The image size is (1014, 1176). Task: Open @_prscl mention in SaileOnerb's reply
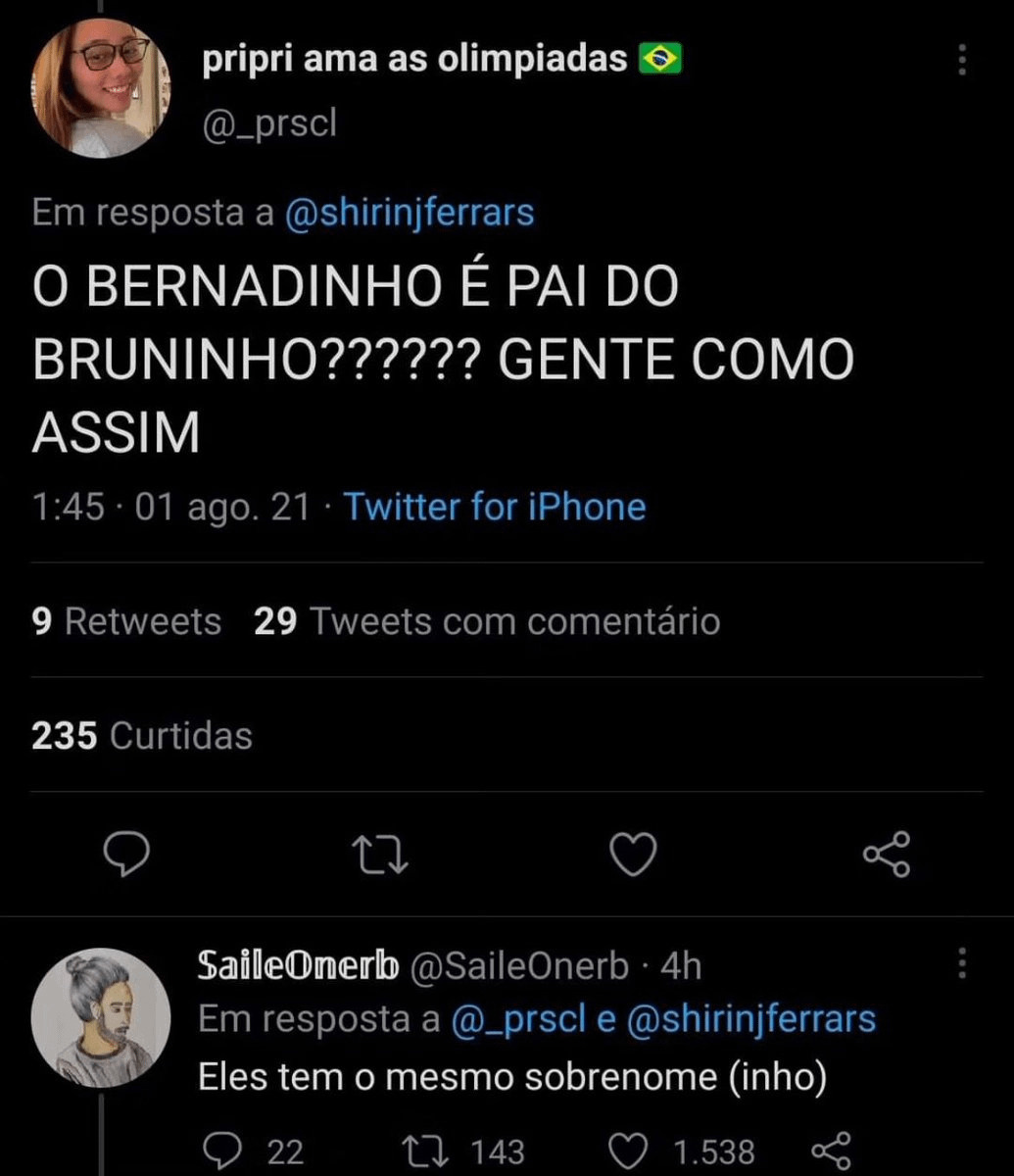pos(518,1019)
